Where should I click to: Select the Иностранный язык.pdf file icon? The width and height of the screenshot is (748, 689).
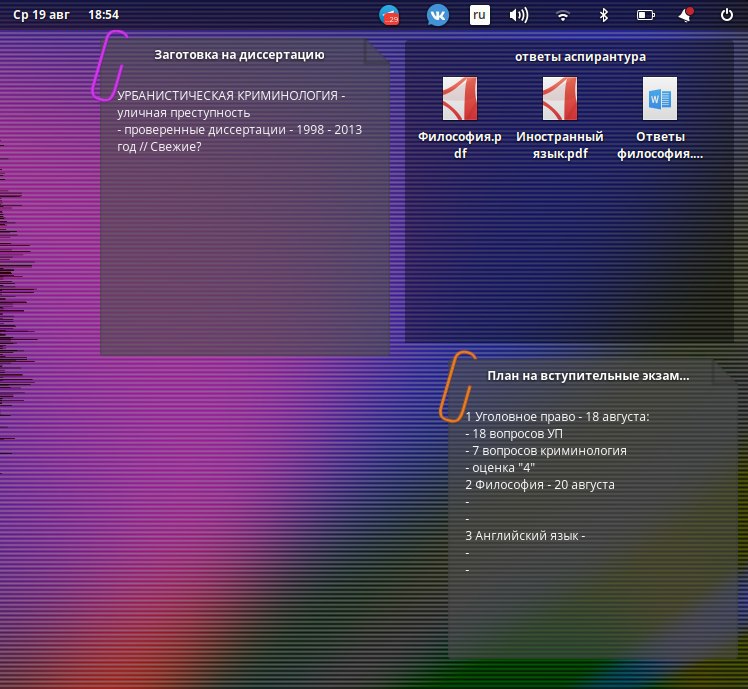click(x=560, y=98)
